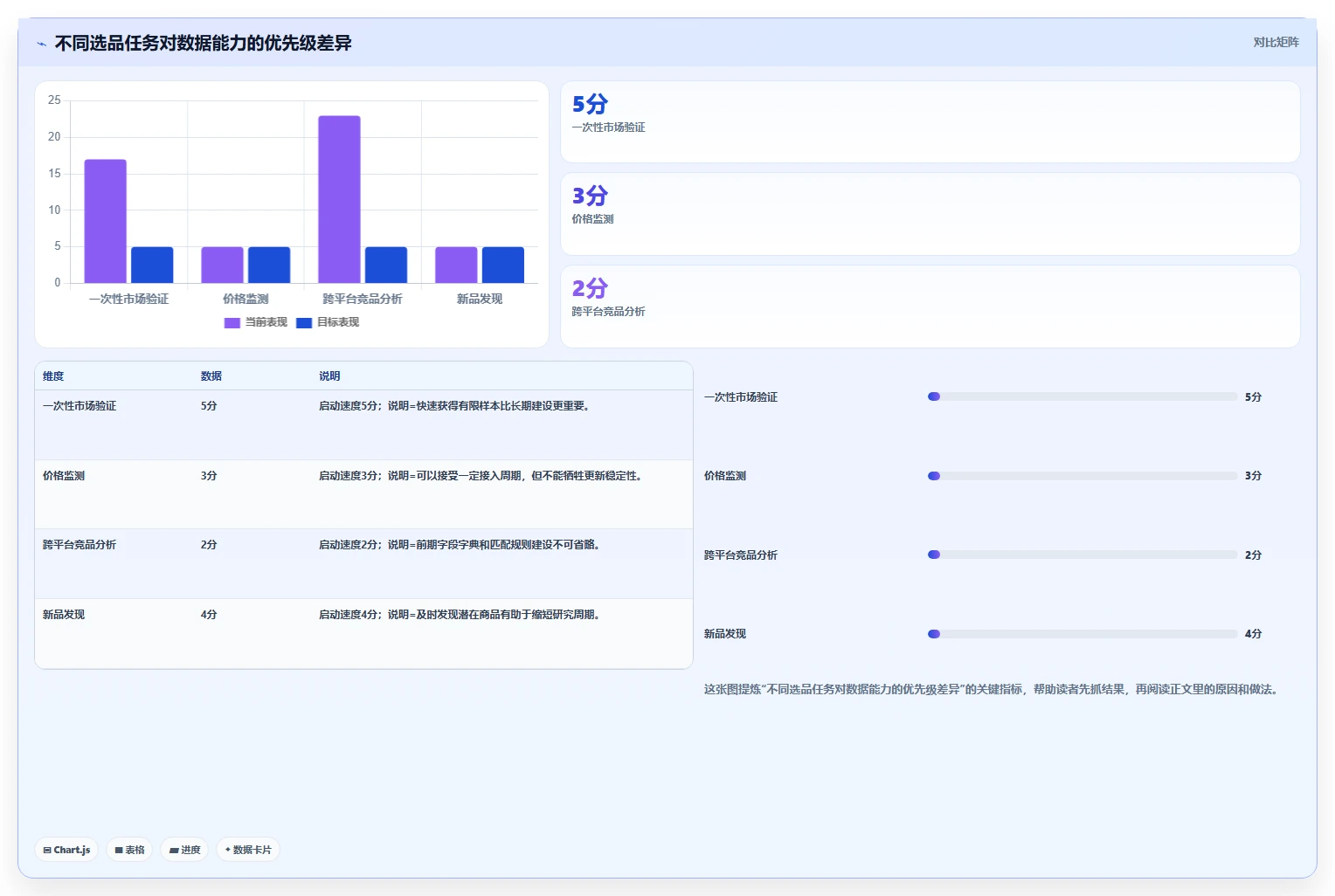Click the 一次性市场验证 x-axis label
The height and width of the screenshot is (896, 1335).
click(128, 299)
